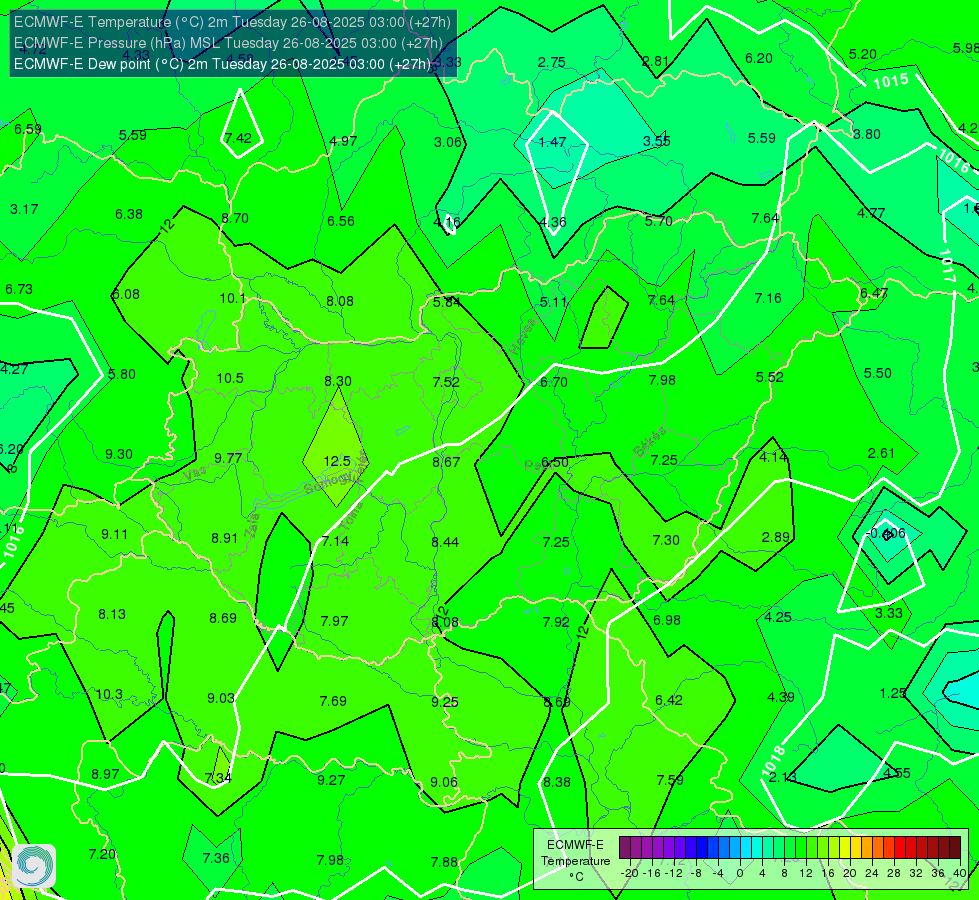Viewport: 979px width, 900px height.
Task: Click the 8.30 map value
Action: click(x=338, y=381)
